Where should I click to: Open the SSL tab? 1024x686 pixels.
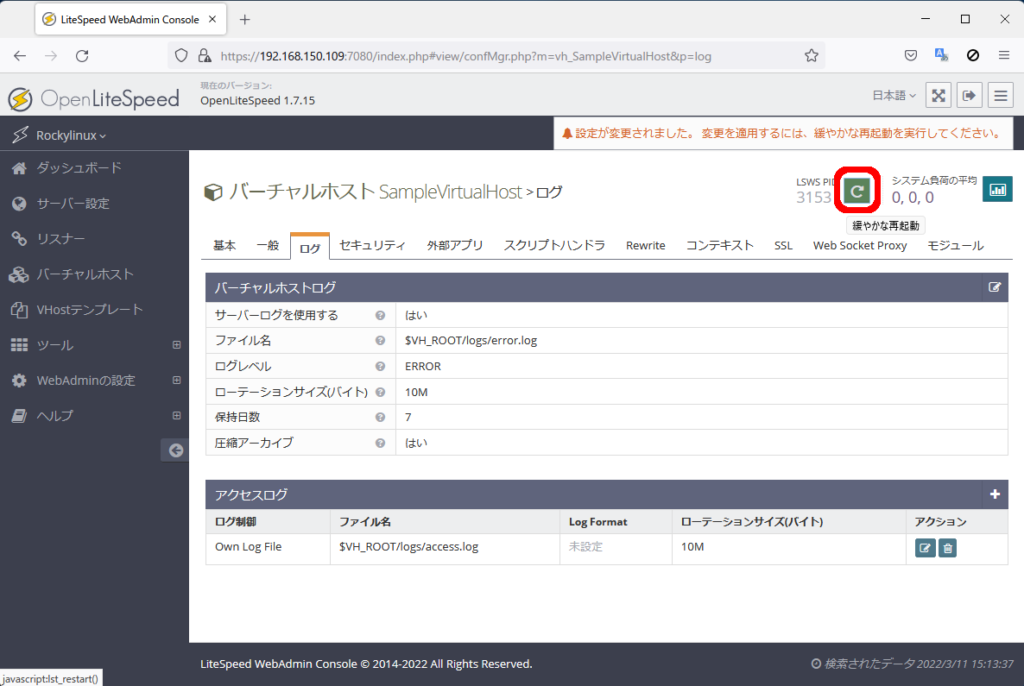click(x=783, y=245)
